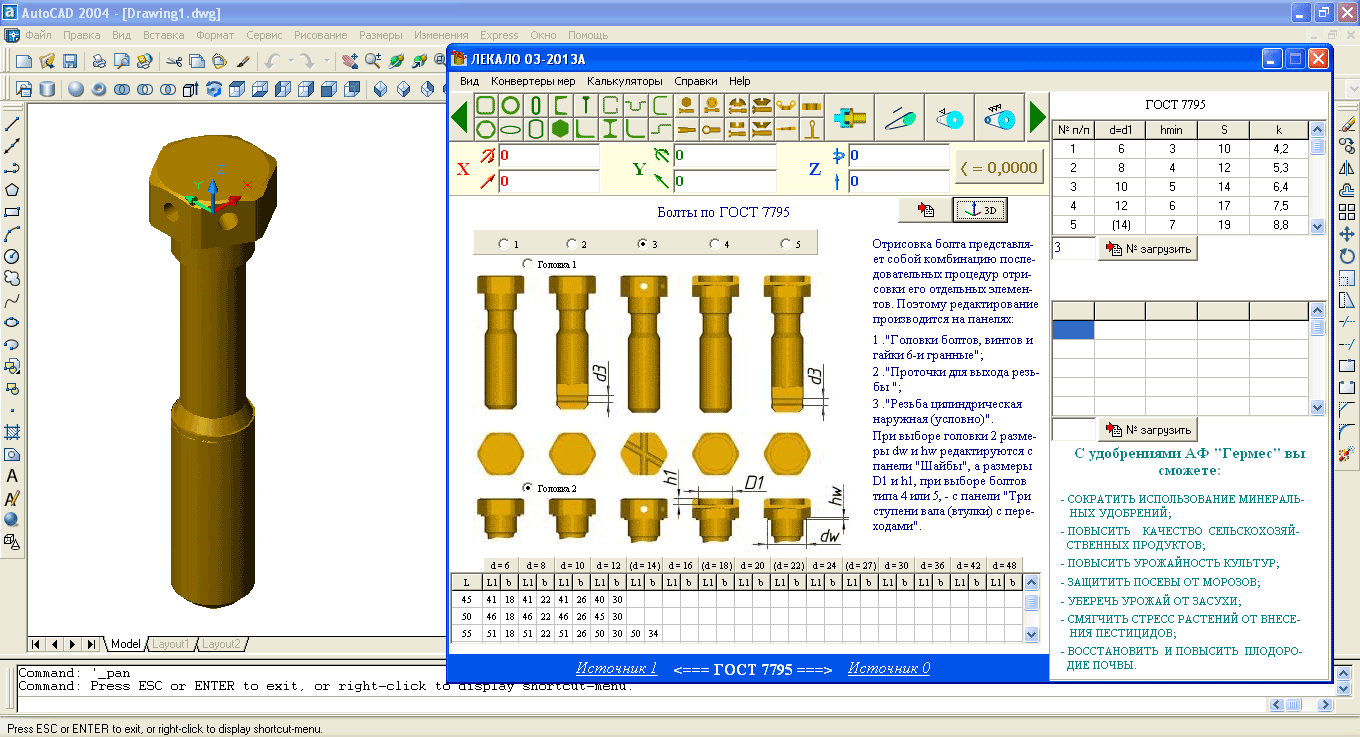This screenshot has height=737, width=1360.
Task: Open the cyan coupling assembly icon
Action: coord(850,117)
